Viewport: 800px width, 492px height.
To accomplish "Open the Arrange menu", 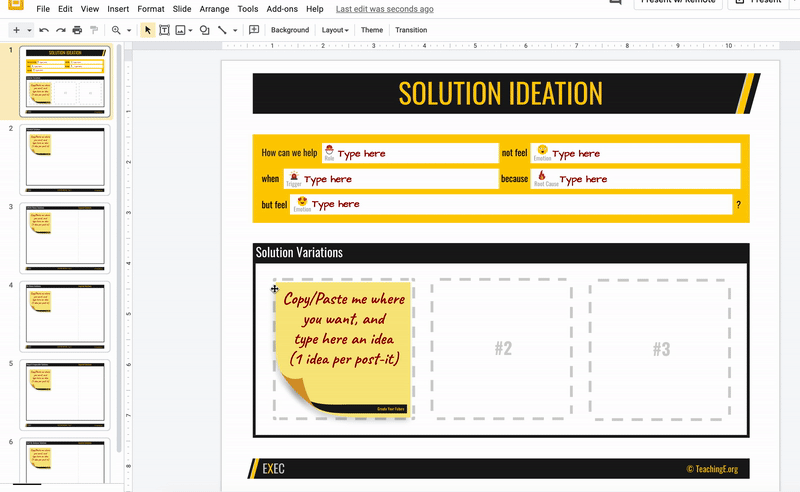I will 214,9.
